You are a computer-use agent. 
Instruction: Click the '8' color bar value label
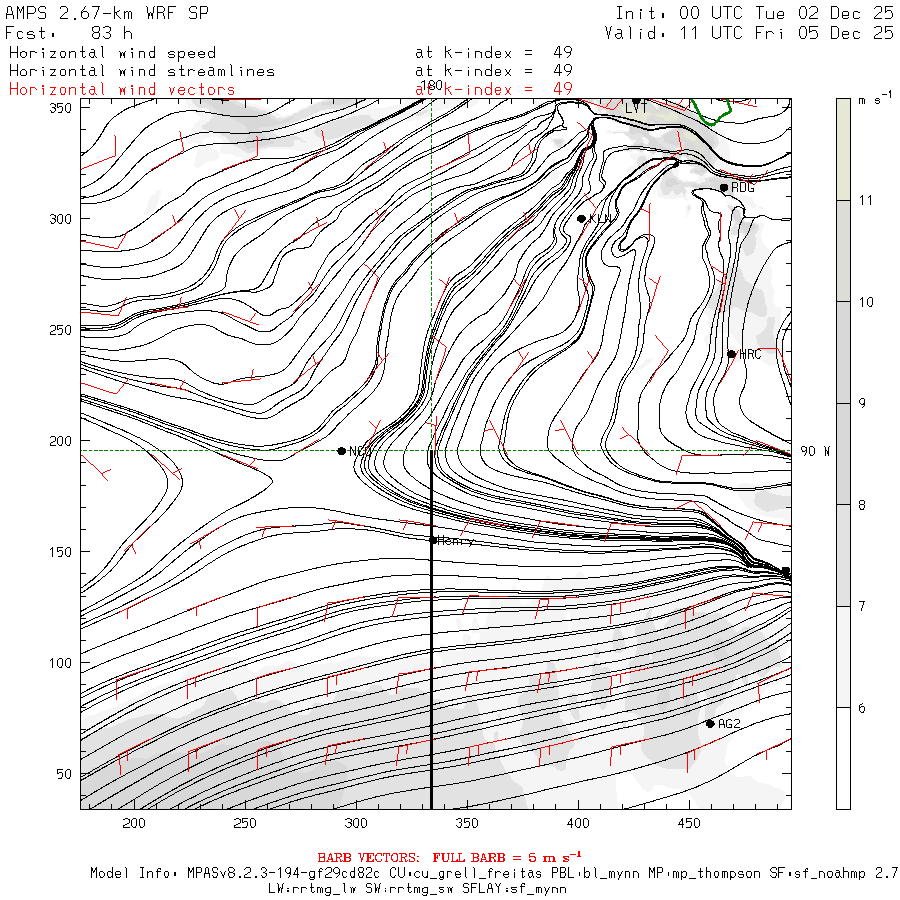tap(862, 505)
